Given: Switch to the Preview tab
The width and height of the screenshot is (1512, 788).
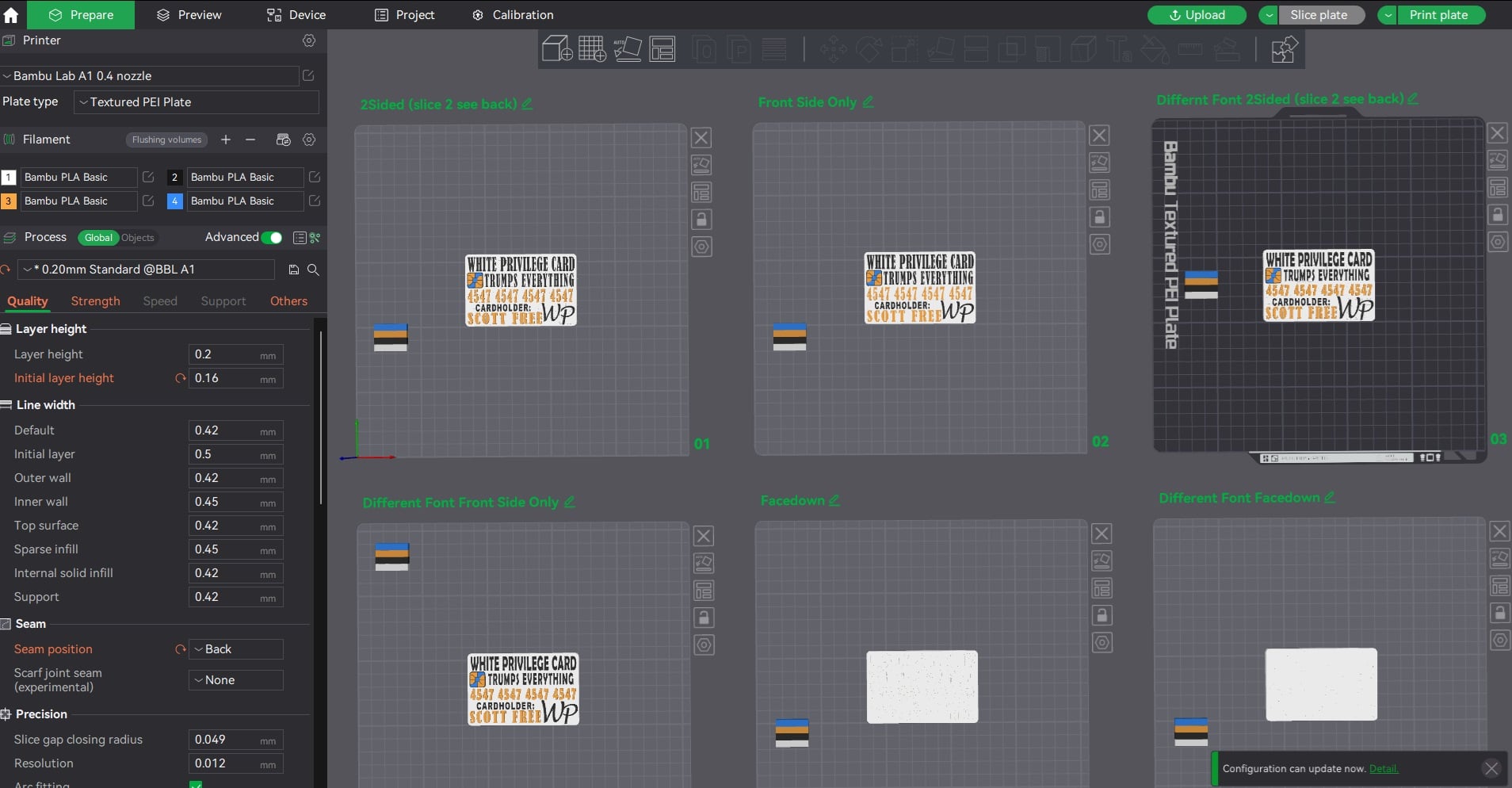Looking at the screenshot, I should 189,15.
